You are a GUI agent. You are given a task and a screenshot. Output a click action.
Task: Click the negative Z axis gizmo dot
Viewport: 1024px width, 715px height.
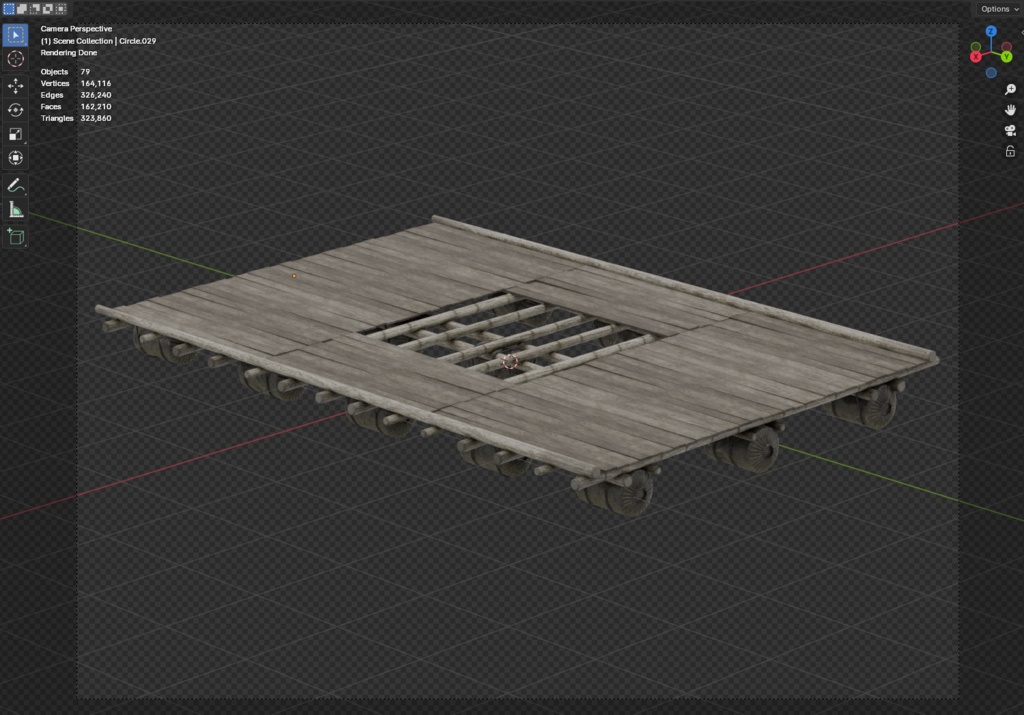coord(991,73)
